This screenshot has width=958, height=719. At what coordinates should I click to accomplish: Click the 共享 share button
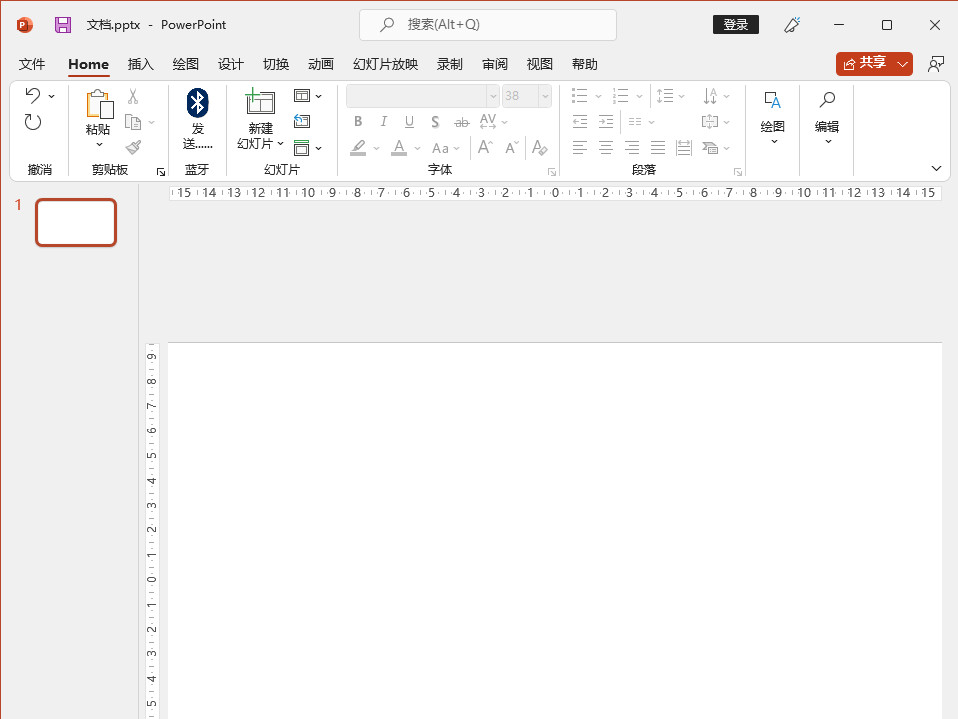(865, 64)
